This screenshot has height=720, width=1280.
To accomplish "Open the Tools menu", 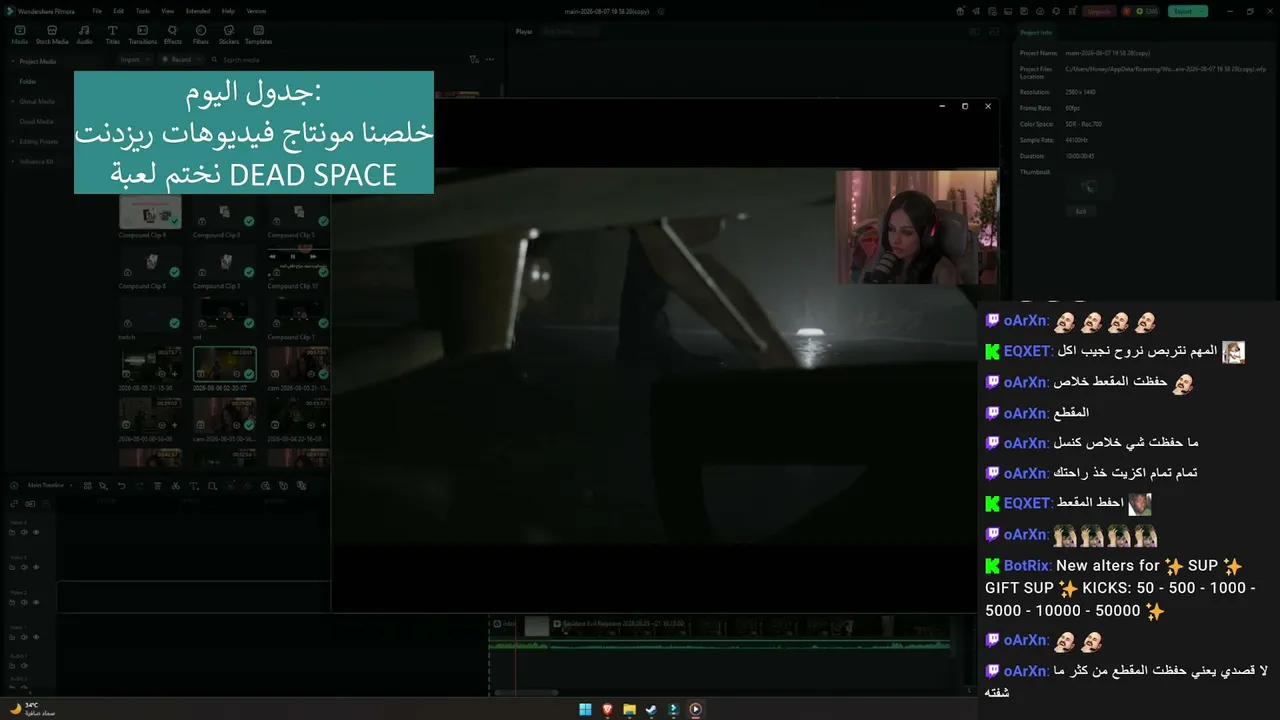I will click(x=143, y=11).
